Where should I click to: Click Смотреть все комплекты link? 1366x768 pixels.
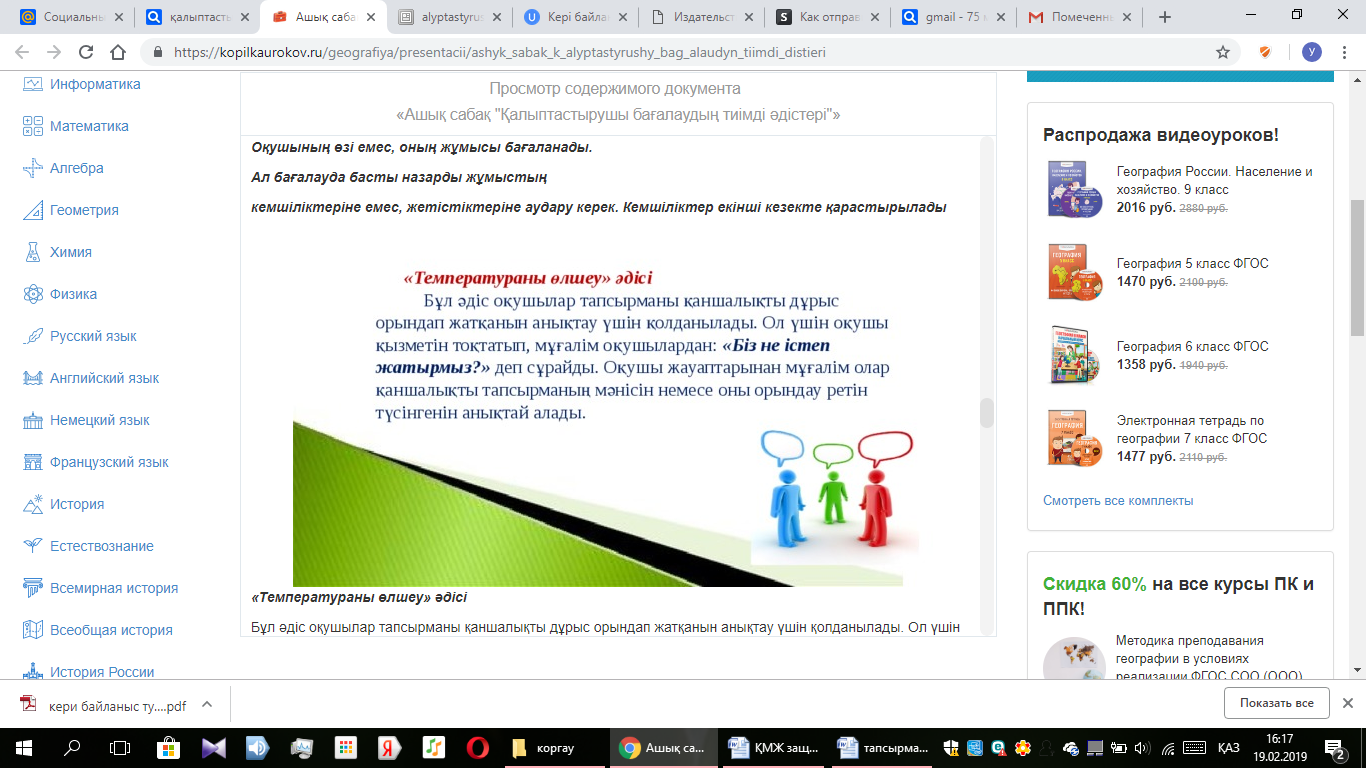click(1118, 500)
